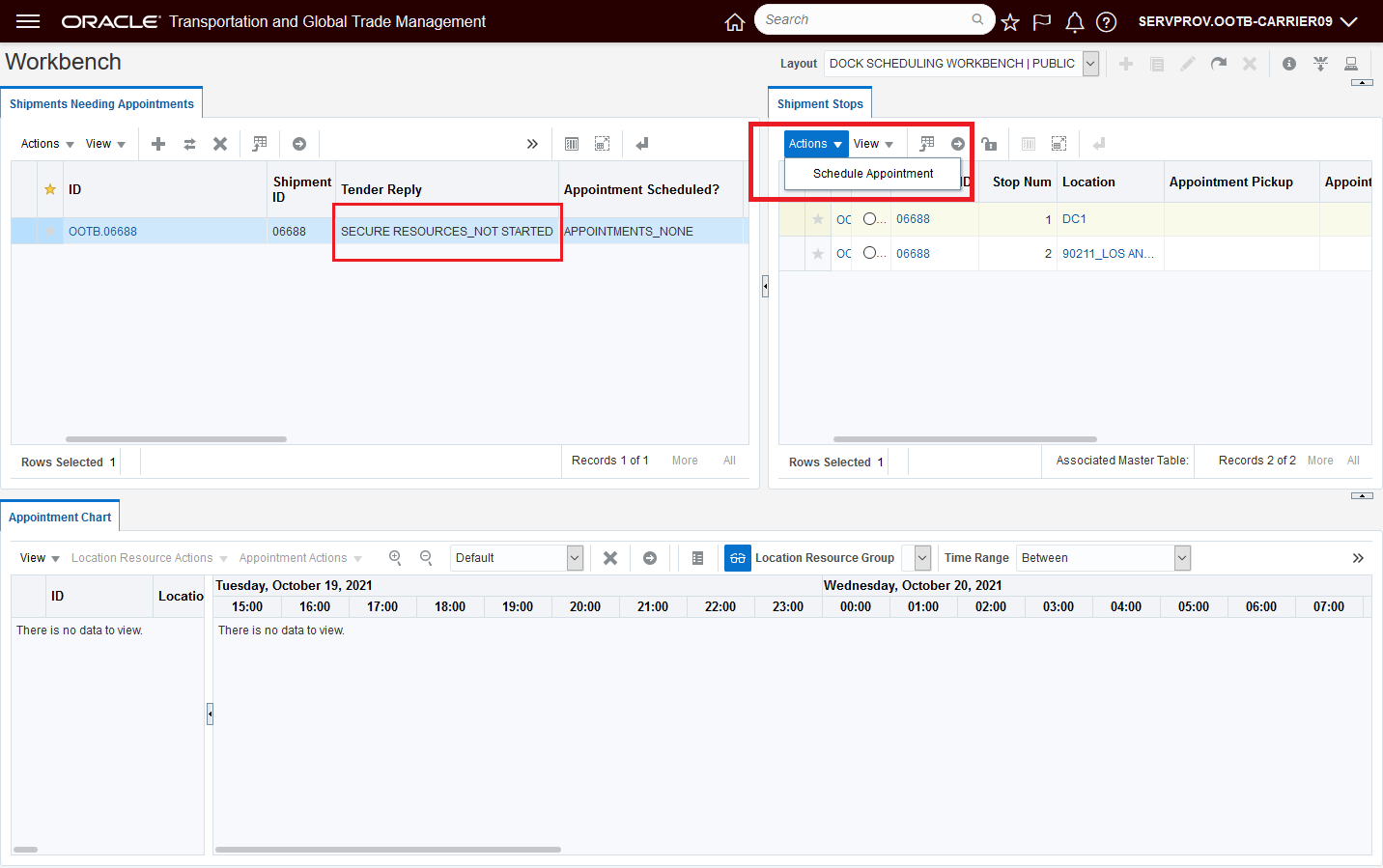Viewport: 1383px width, 868px height.
Task: Open the 90211_LOS AN... location link
Action: pos(1108,254)
